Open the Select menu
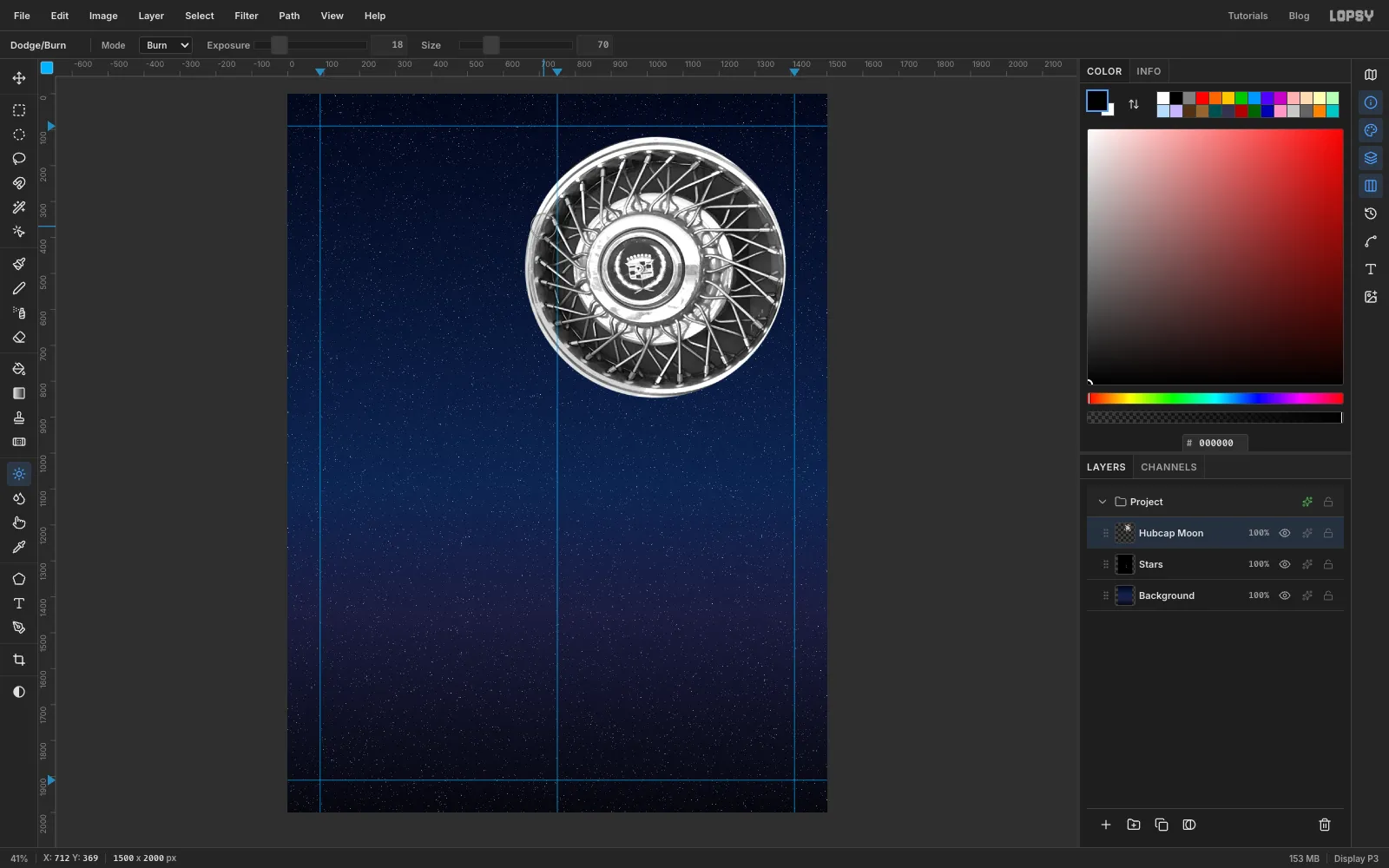Screen dimensions: 1389x868 pos(200,16)
